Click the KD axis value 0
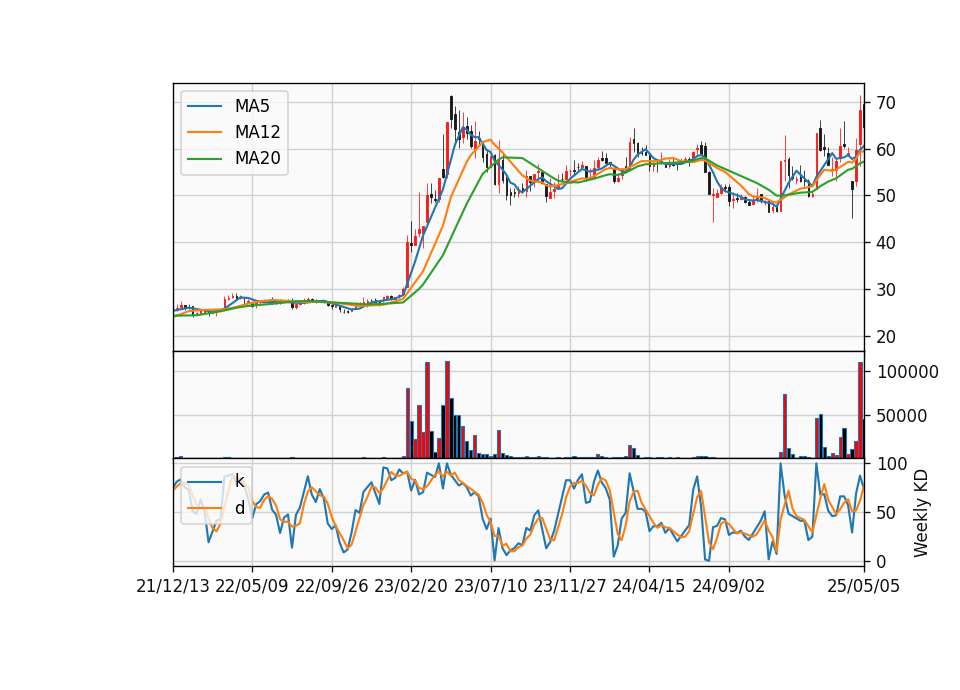This screenshot has height=690, width=960. (882, 561)
